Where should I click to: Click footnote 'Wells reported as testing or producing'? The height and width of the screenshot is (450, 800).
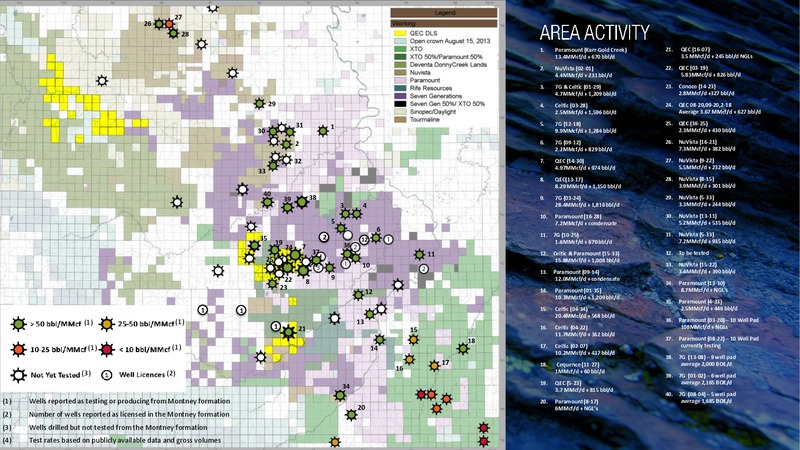[x=129, y=402]
